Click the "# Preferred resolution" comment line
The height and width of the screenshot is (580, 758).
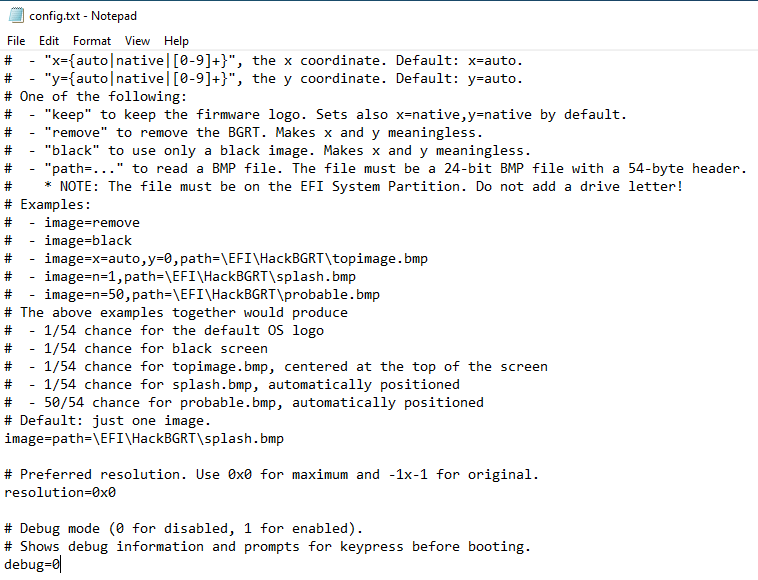tap(270, 474)
